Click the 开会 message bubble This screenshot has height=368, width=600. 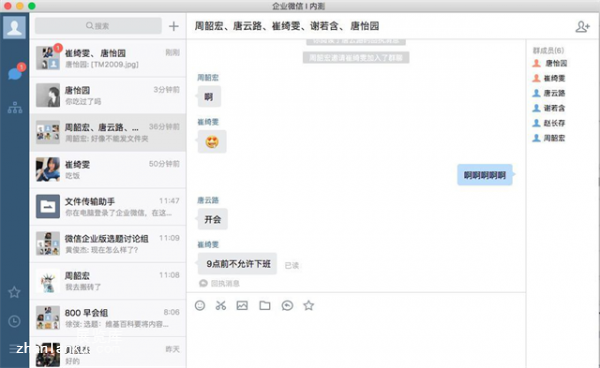point(212,219)
